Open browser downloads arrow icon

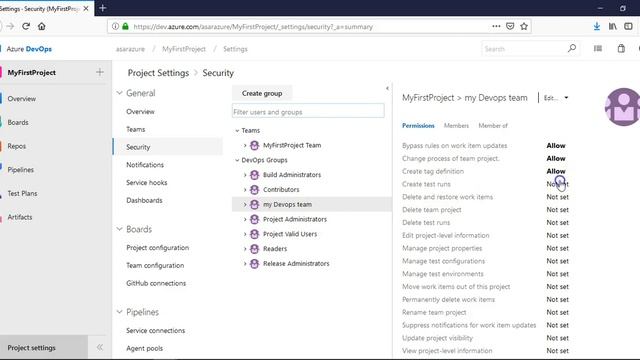click(x=597, y=27)
